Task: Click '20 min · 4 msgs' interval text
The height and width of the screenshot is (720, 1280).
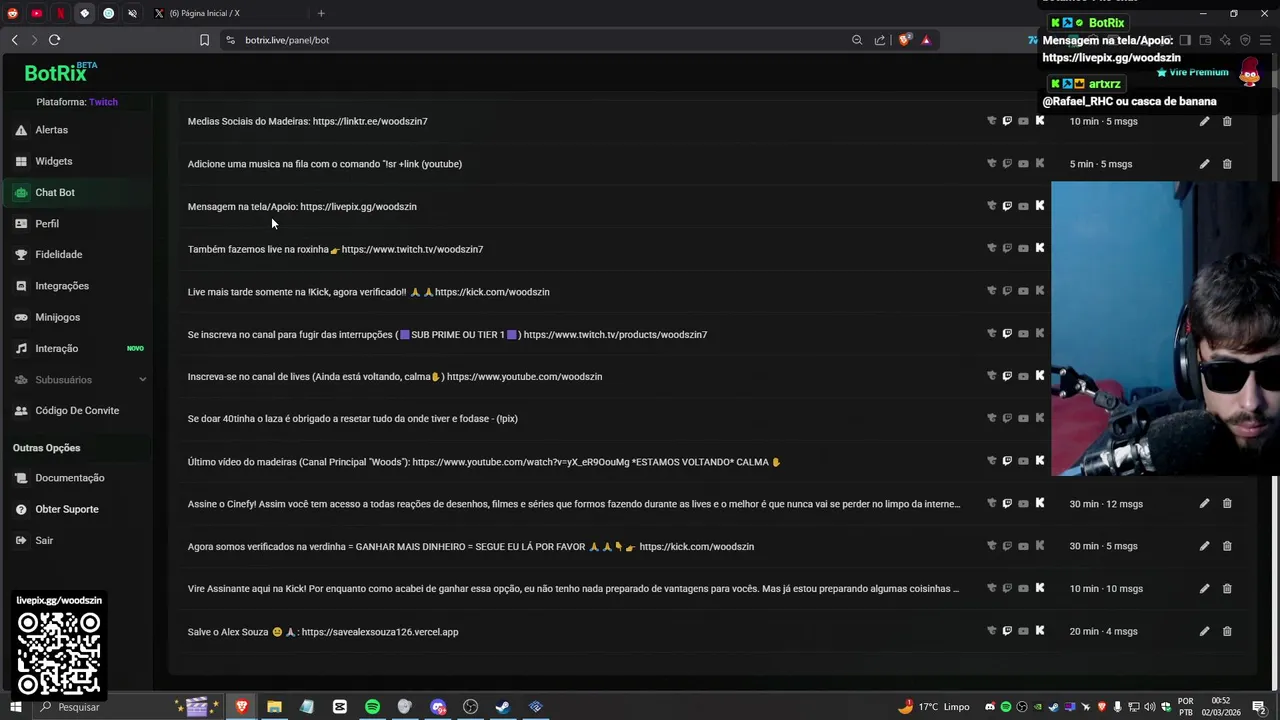Action: 1104,631
